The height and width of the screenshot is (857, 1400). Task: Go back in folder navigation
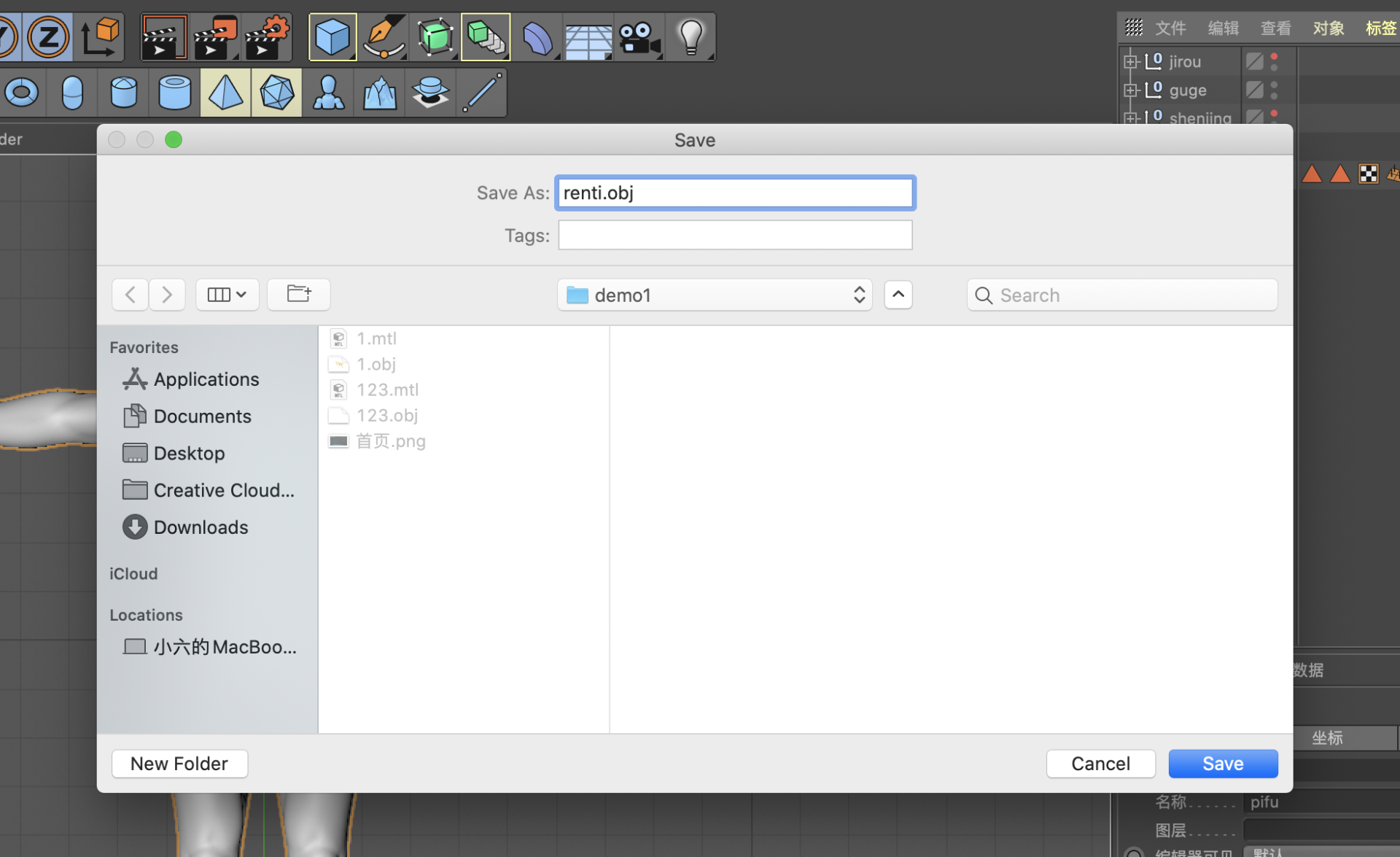(x=131, y=295)
